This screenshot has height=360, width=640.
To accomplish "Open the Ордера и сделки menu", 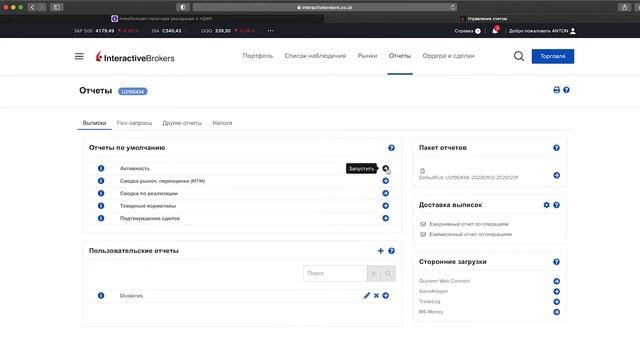I will pos(449,56).
